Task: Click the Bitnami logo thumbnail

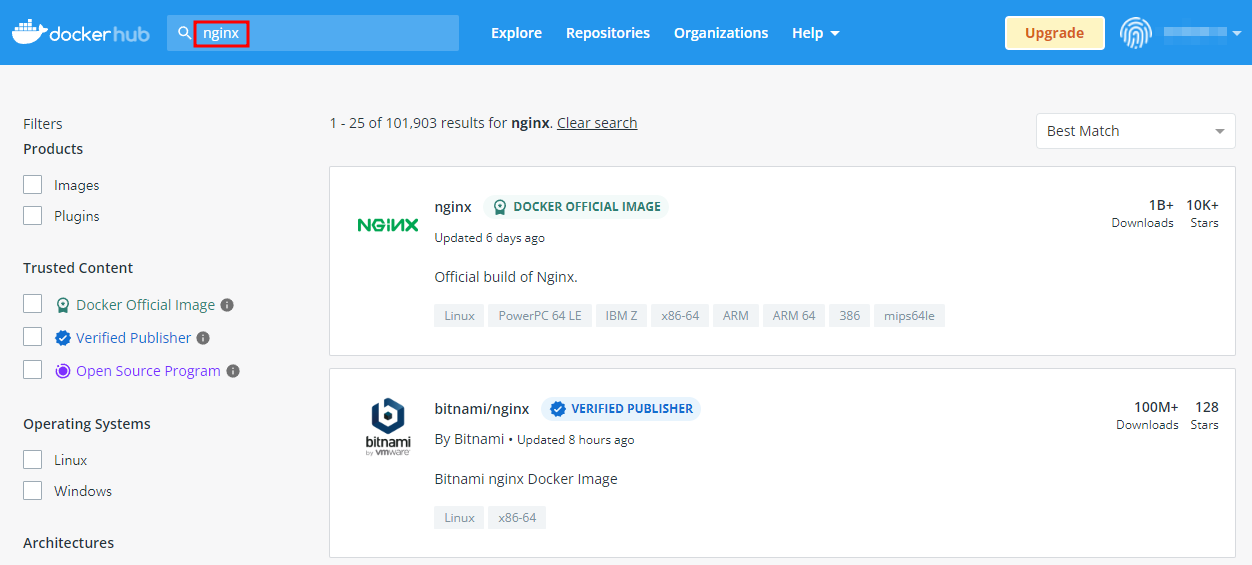Action: [388, 427]
